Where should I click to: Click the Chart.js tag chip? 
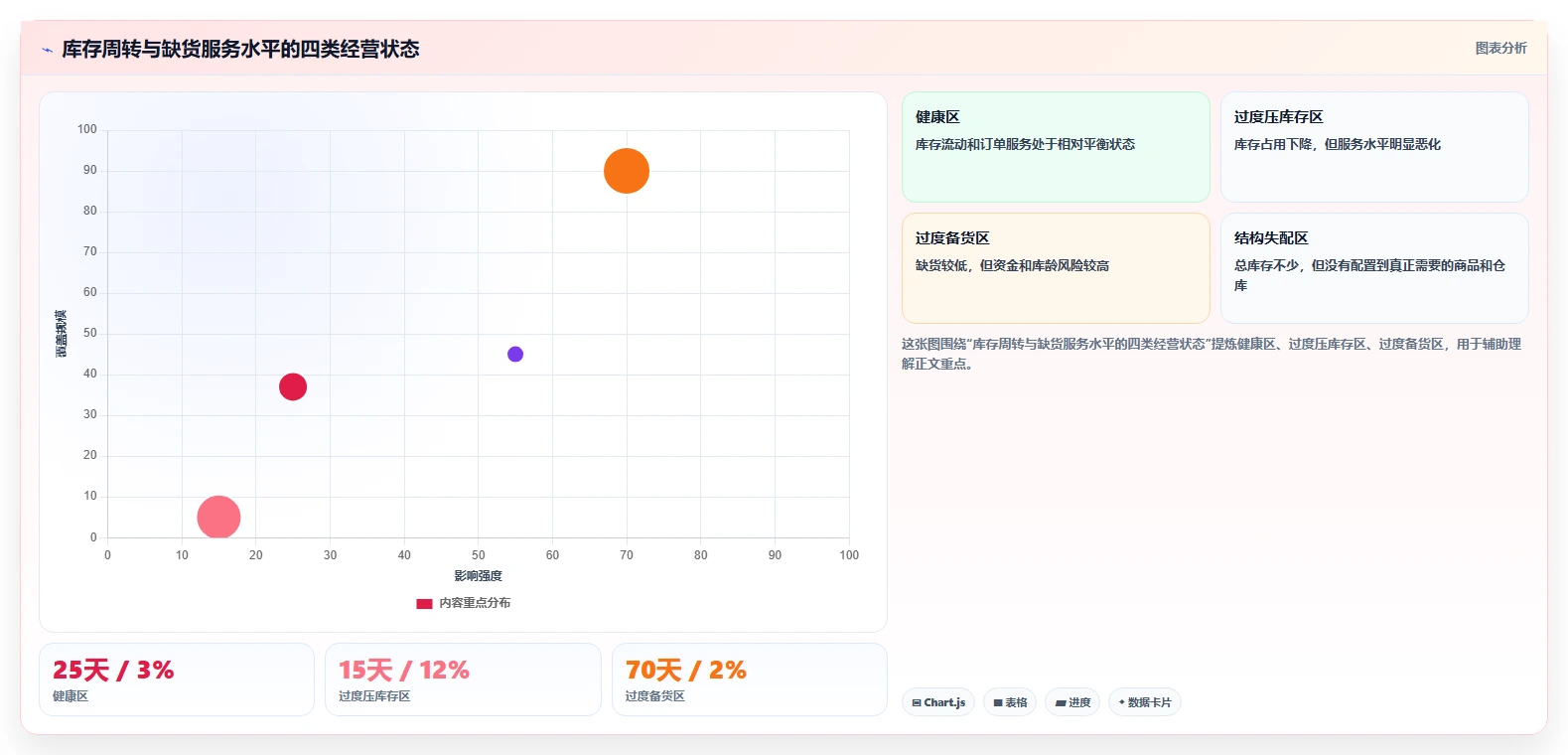[938, 702]
